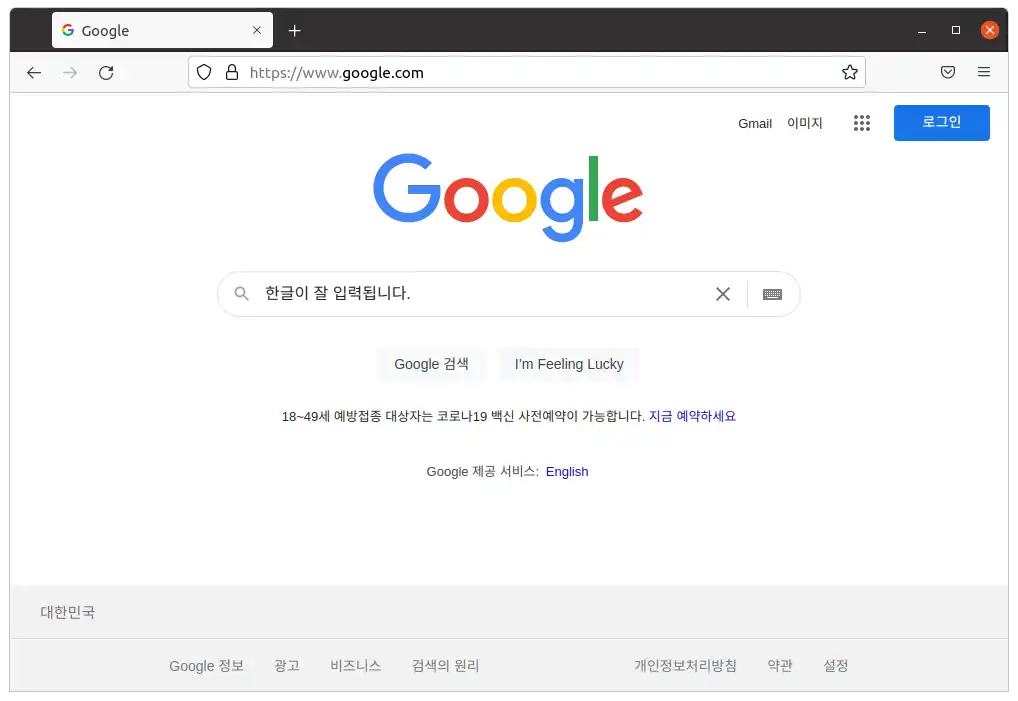Open the Gmail link
Screen dimensions: 1018x701
pyautogui.click(x=754, y=123)
